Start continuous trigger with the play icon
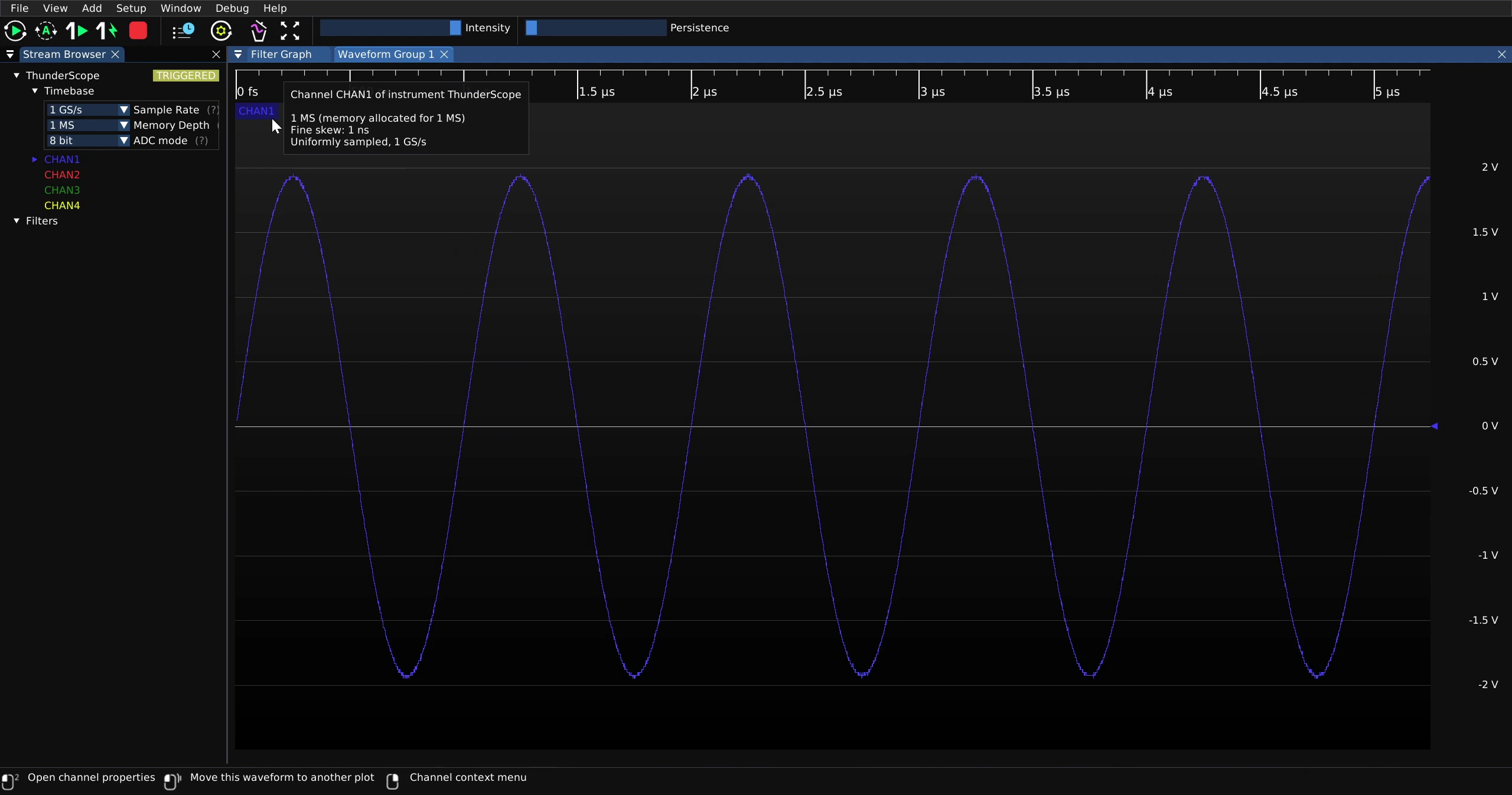Viewport: 1512px width, 795px height. click(15, 31)
